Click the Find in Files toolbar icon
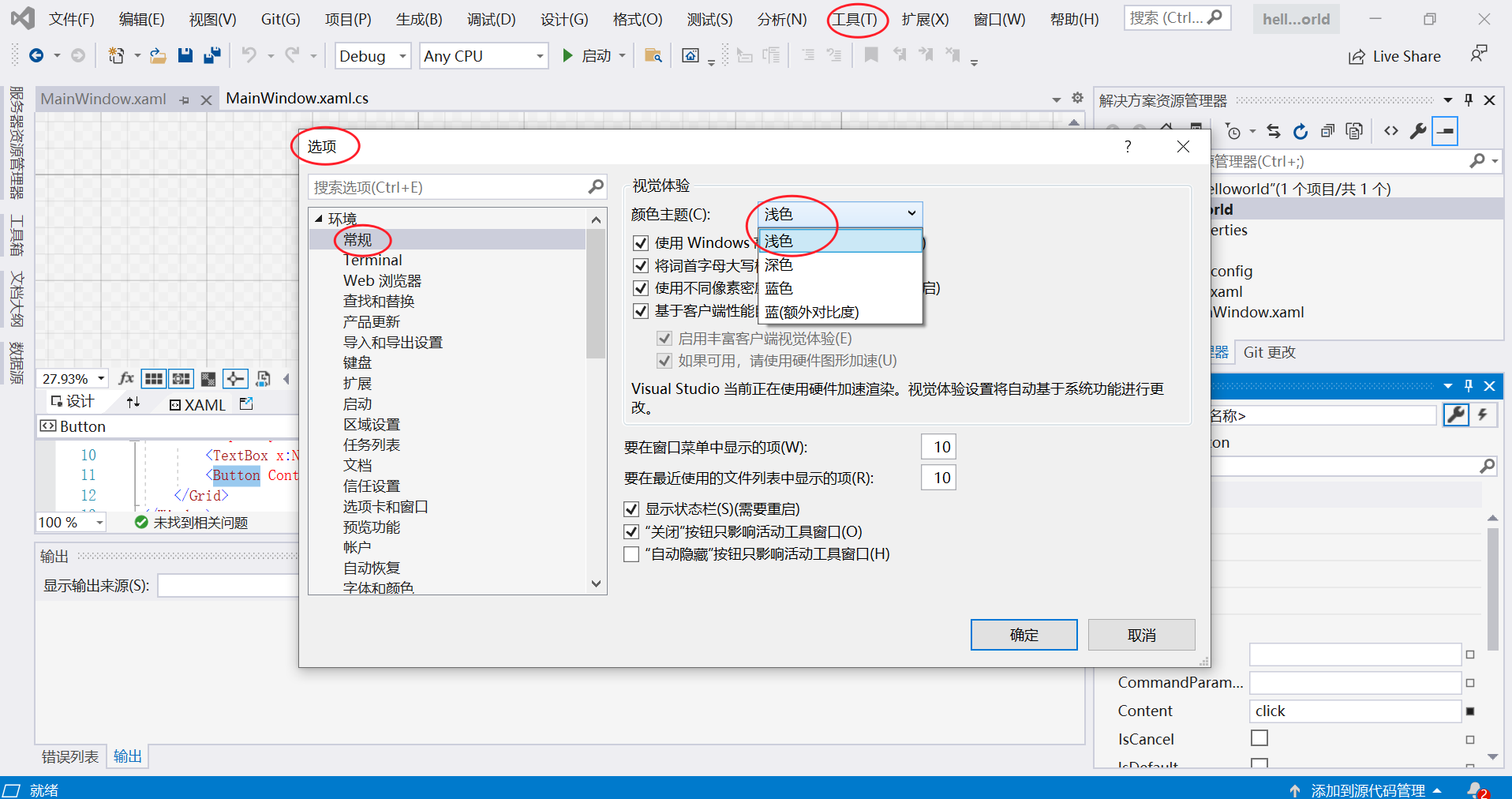 (653, 55)
